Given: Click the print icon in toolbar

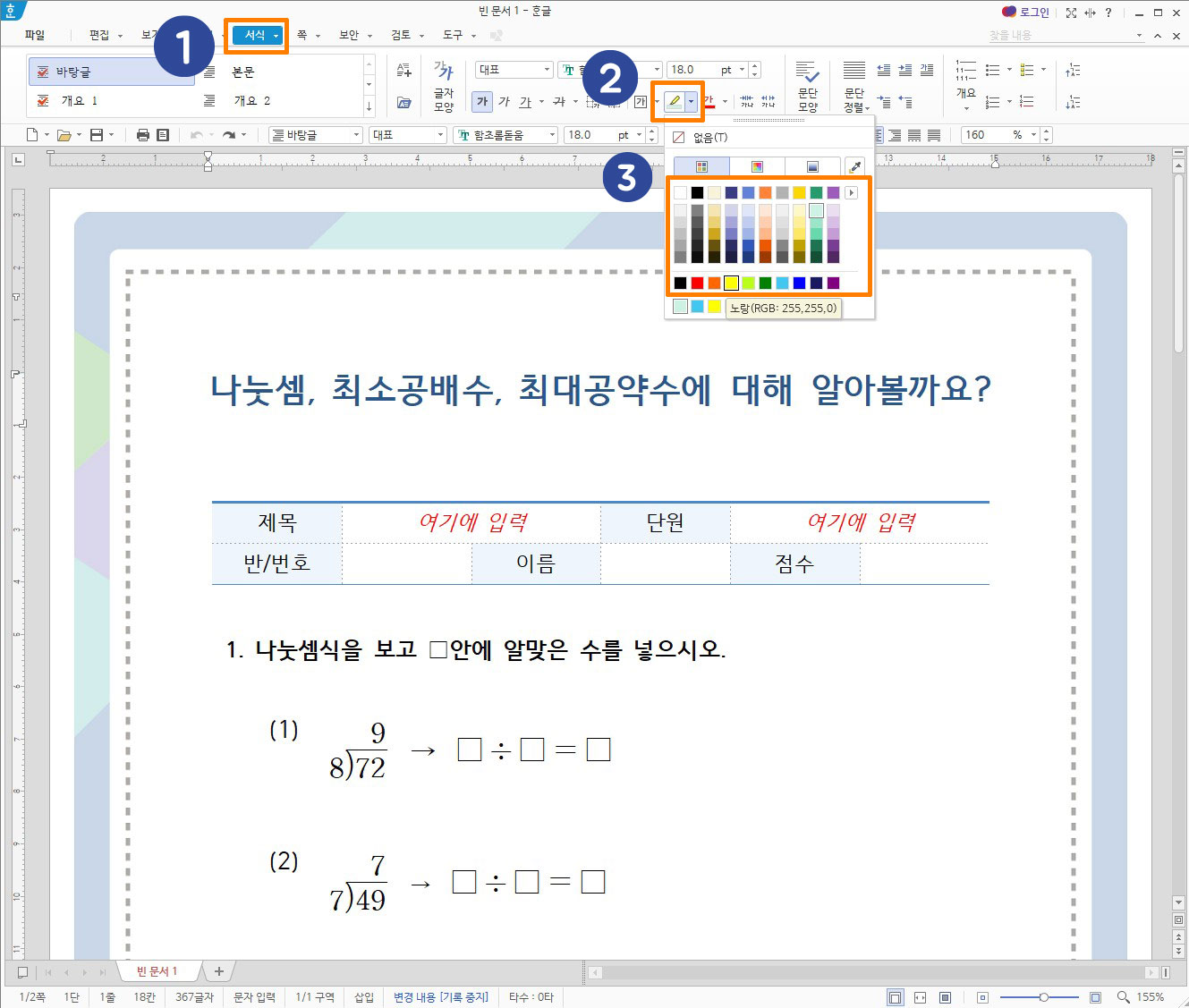Looking at the screenshot, I should [143, 135].
